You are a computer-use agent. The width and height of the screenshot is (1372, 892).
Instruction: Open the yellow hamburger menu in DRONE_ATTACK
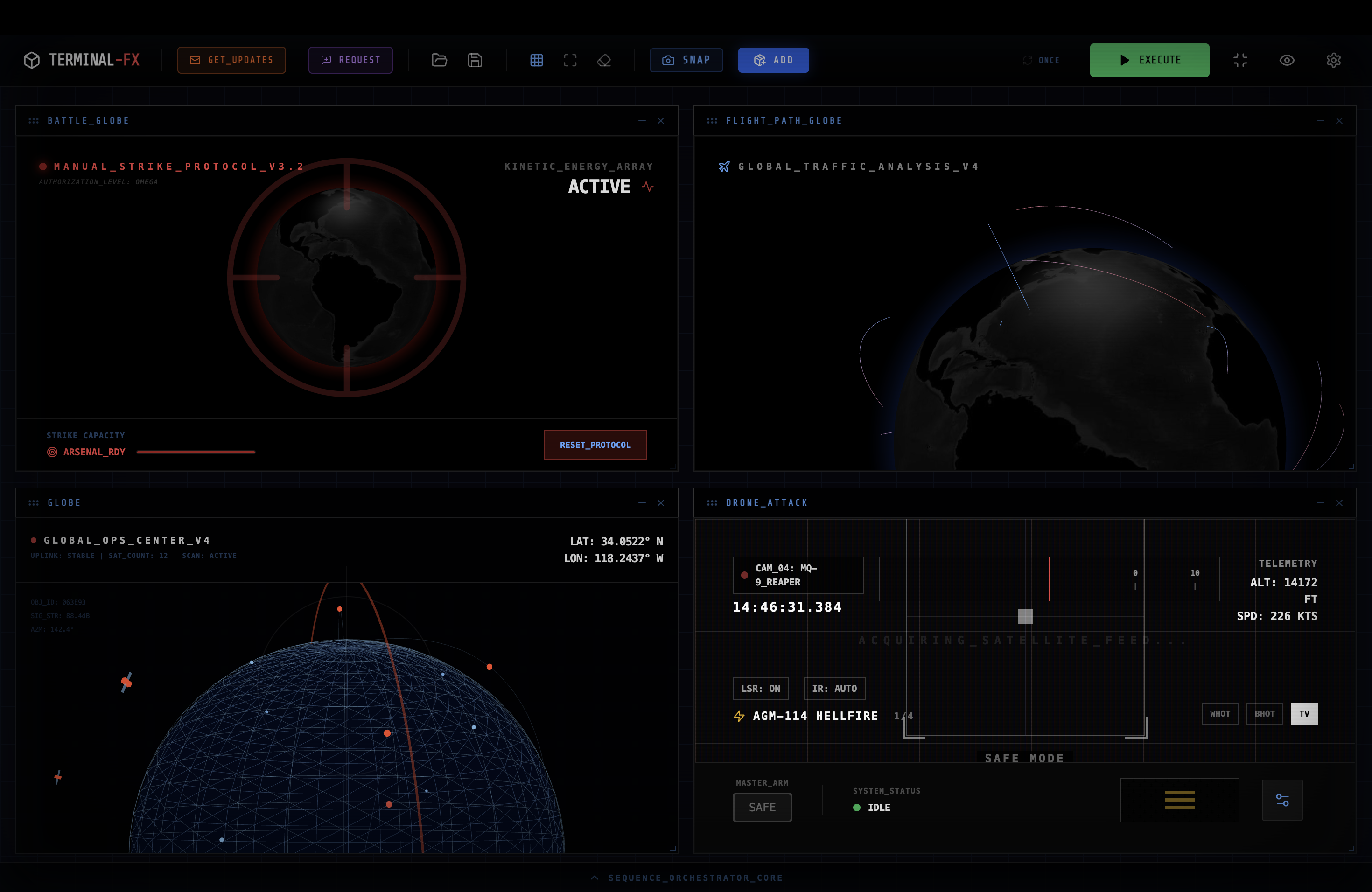1179,800
